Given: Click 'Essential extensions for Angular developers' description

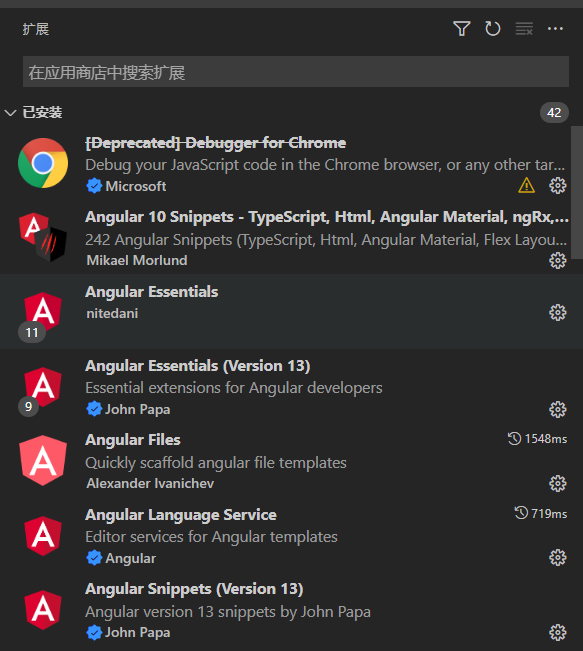Looking at the screenshot, I should [234, 388].
